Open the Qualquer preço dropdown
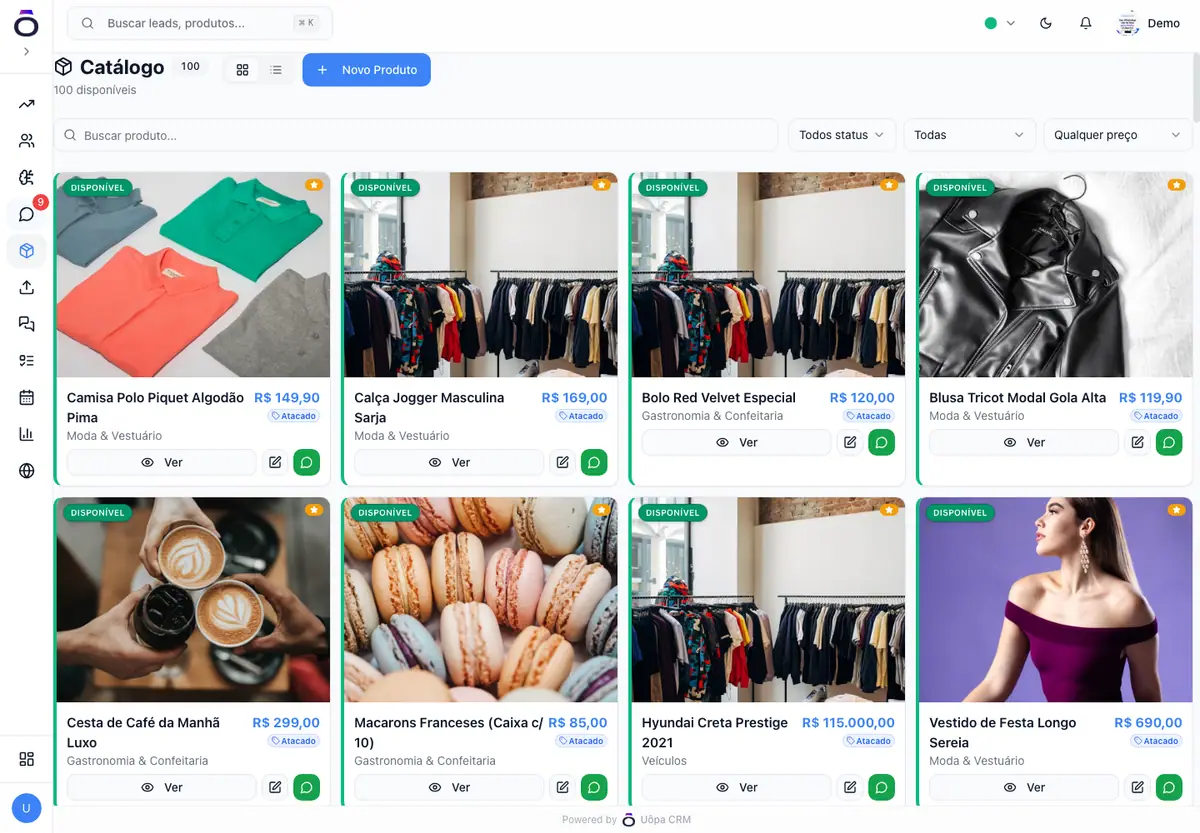This screenshot has width=1200, height=833. click(1117, 135)
